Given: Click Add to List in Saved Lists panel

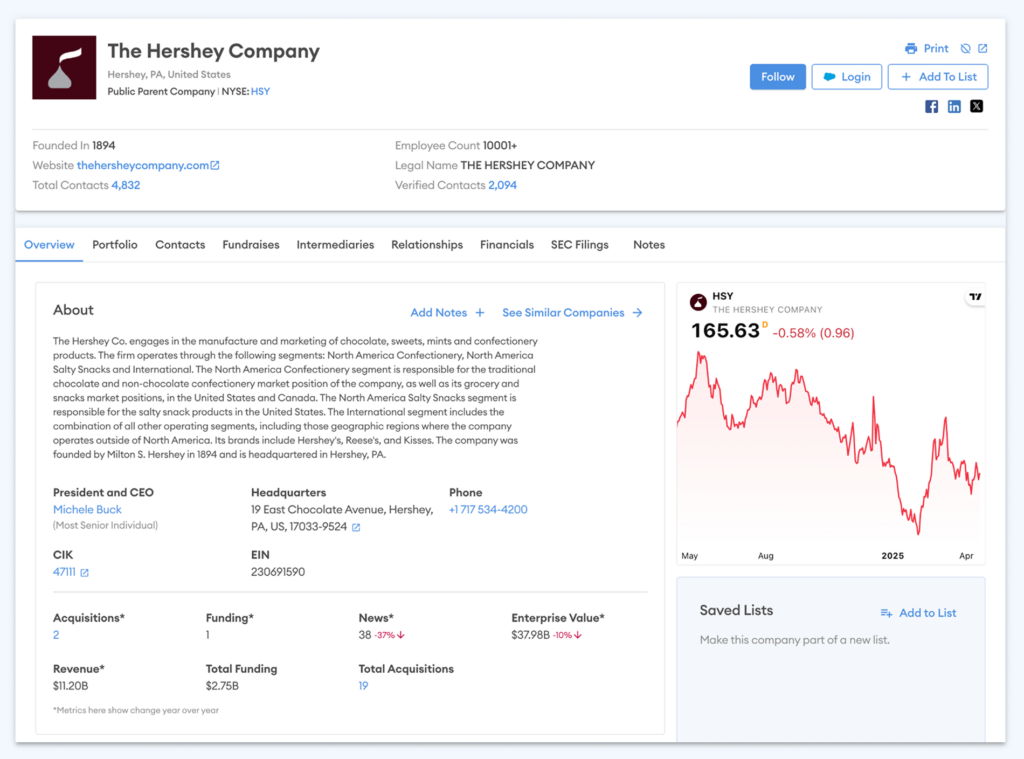Looking at the screenshot, I should tap(918, 613).
